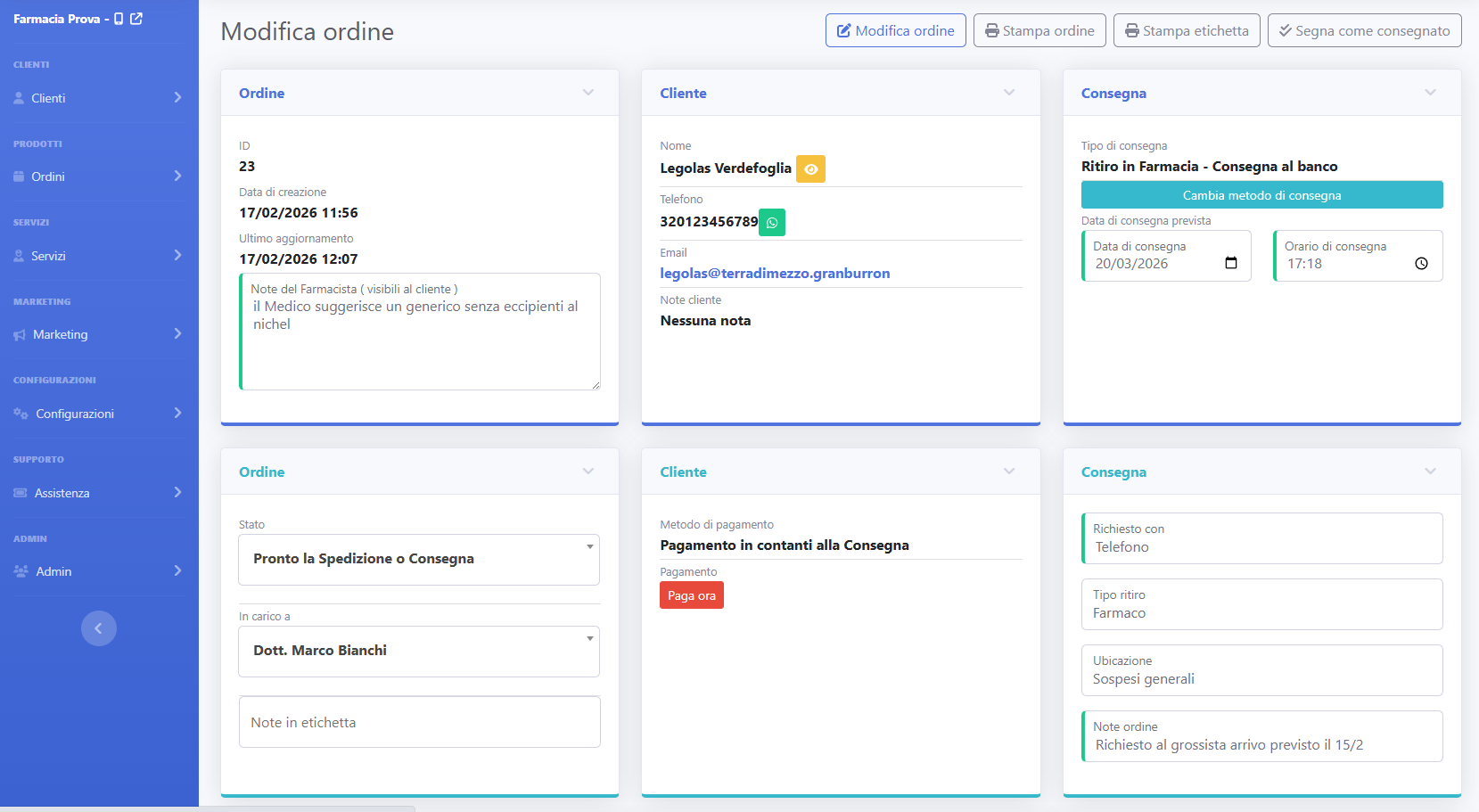Click the clock icon in Orario di consegna
This screenshot has height=812, width=1479.
pyautogui.click(x=1421, y=264)
